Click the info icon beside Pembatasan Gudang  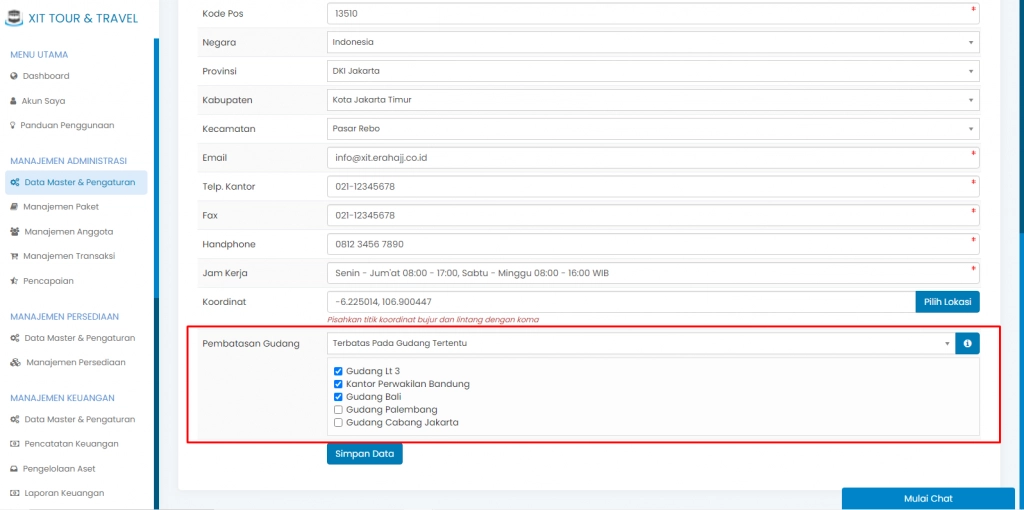967,343
